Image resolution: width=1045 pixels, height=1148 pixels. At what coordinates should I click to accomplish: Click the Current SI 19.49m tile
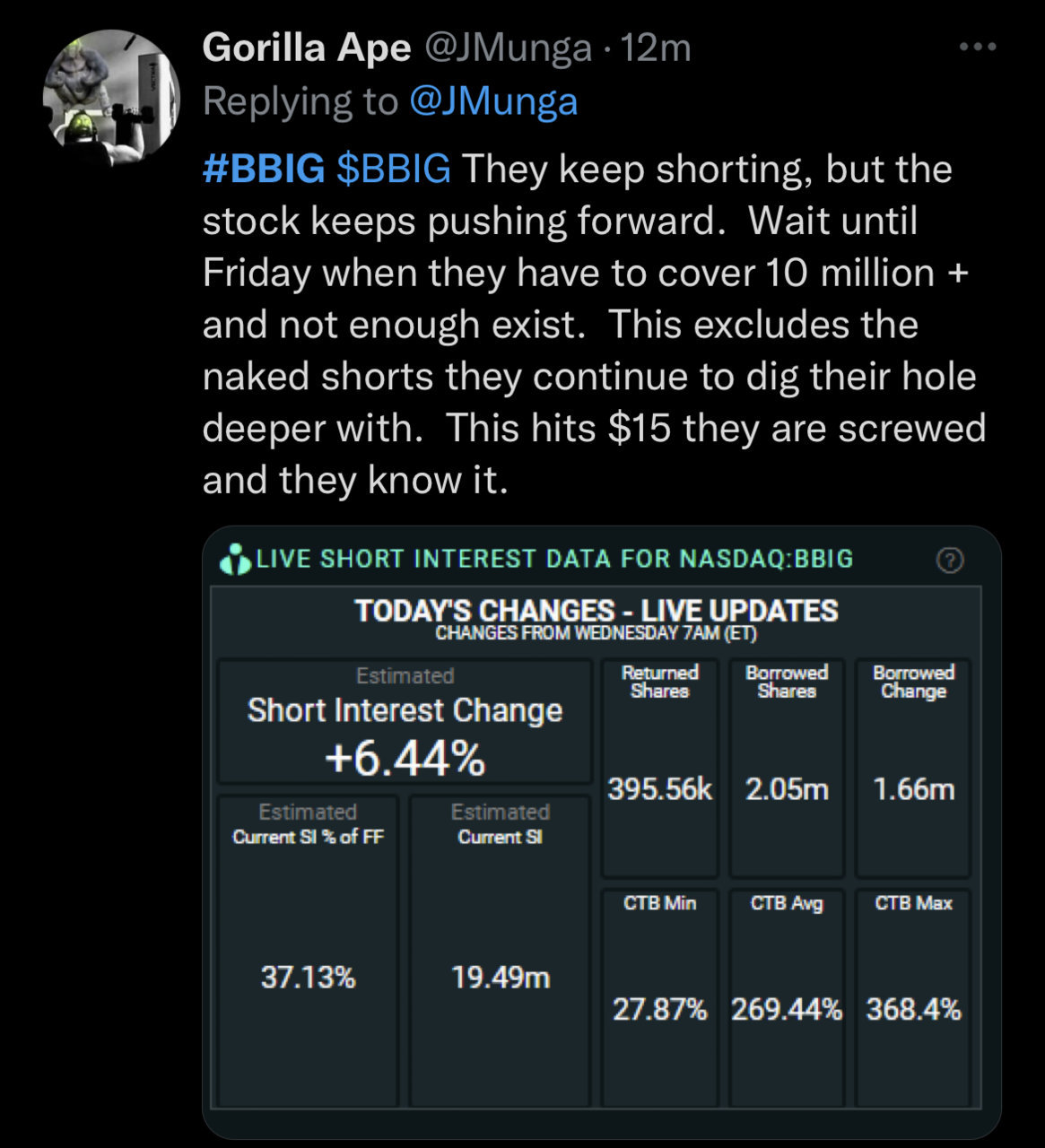point(500,951)
